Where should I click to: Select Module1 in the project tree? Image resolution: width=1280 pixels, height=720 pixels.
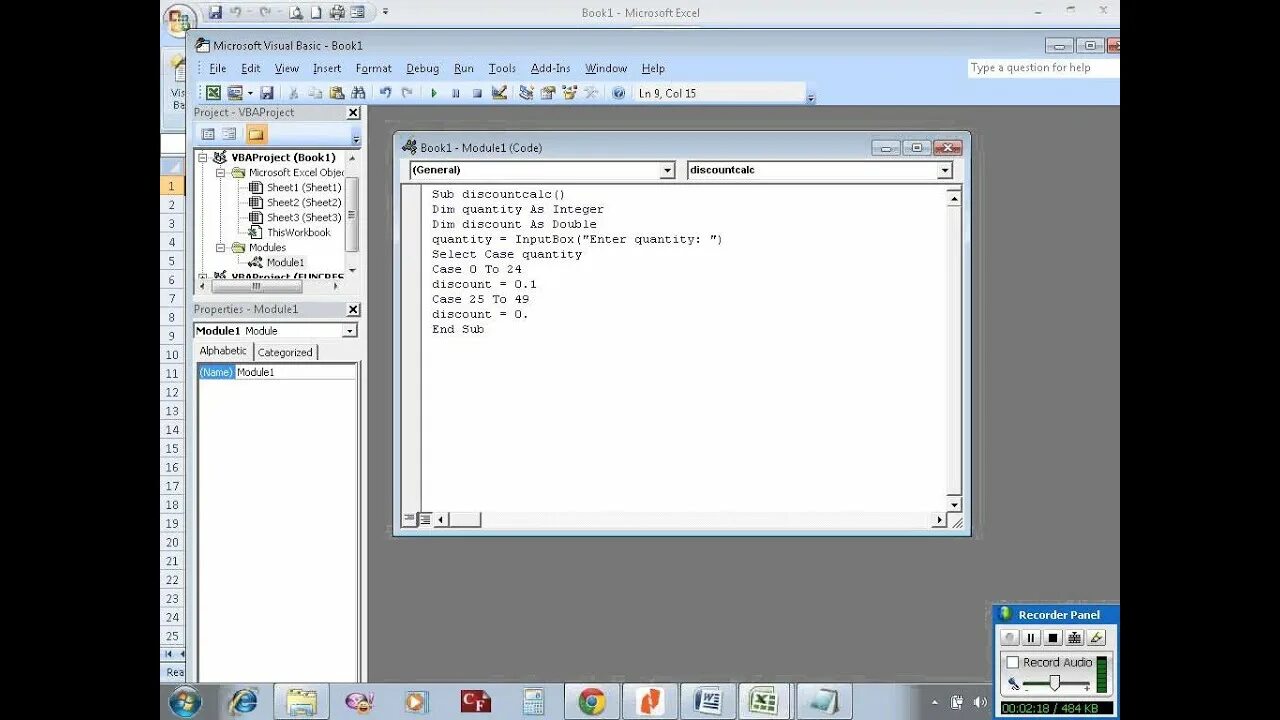(285, 262)
